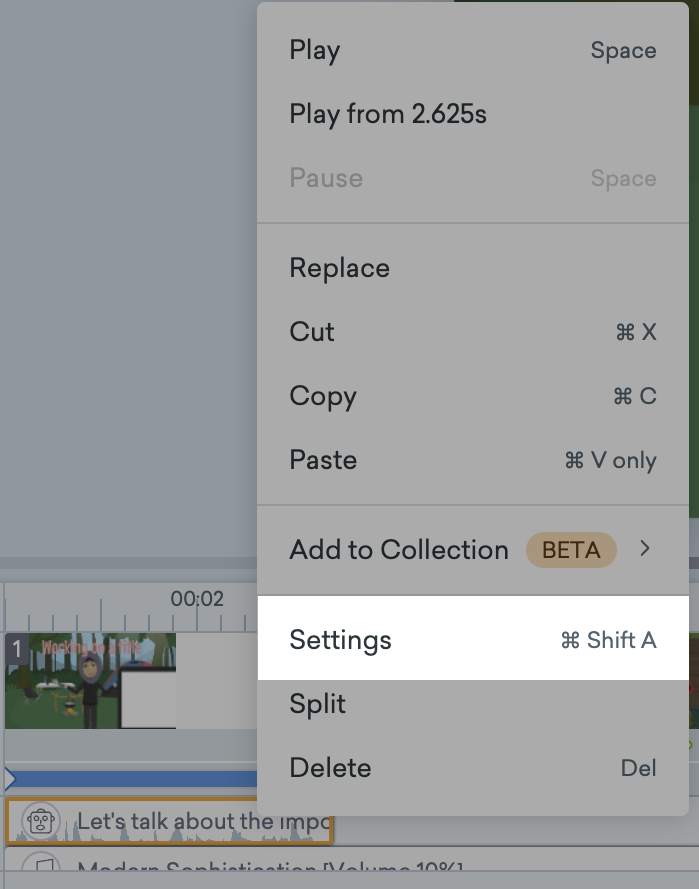The width and height of the screenshot is (699, 889).
Task: Click the blue scene duration bar
Action: 130,779
